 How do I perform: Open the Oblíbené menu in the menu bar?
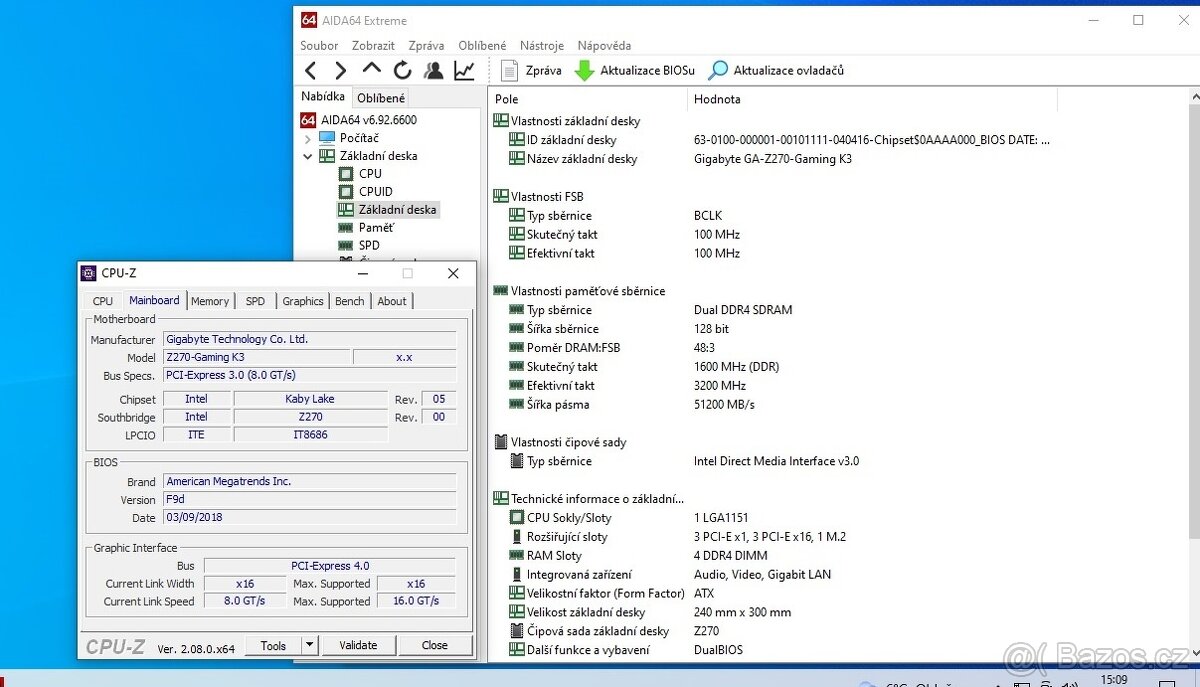482,45
